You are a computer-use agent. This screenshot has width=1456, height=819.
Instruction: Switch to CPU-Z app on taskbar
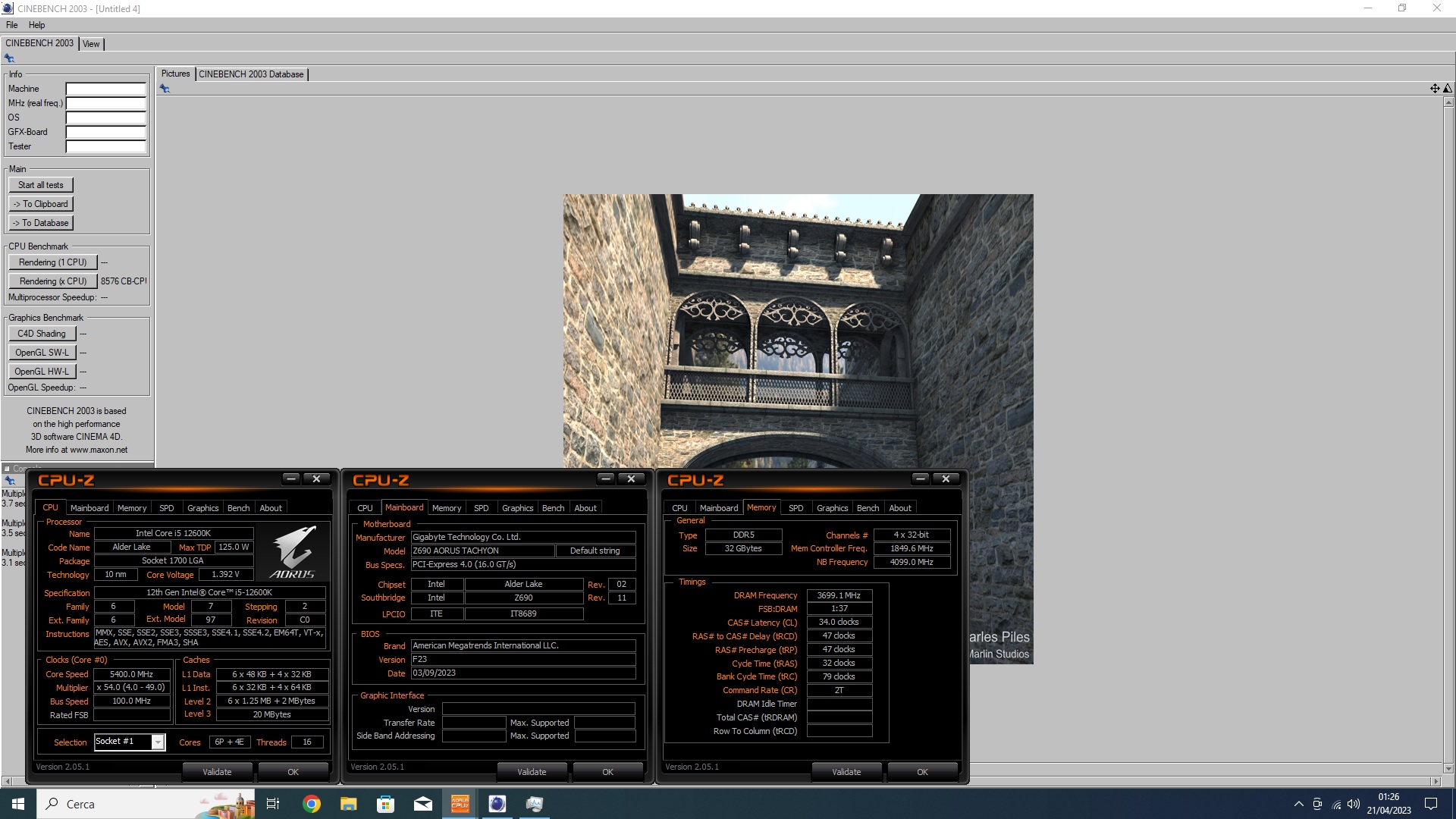tap(460, 804)
